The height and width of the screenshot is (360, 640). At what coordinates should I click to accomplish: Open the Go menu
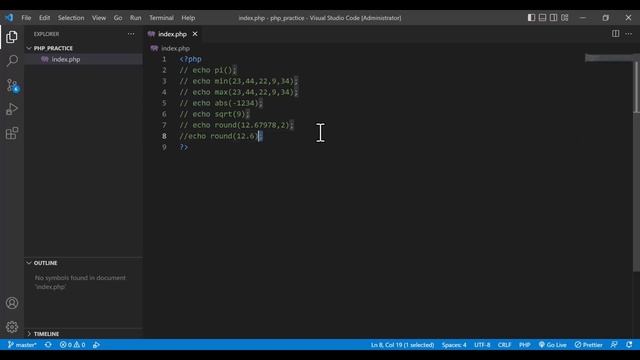click(x=118, y=18)
